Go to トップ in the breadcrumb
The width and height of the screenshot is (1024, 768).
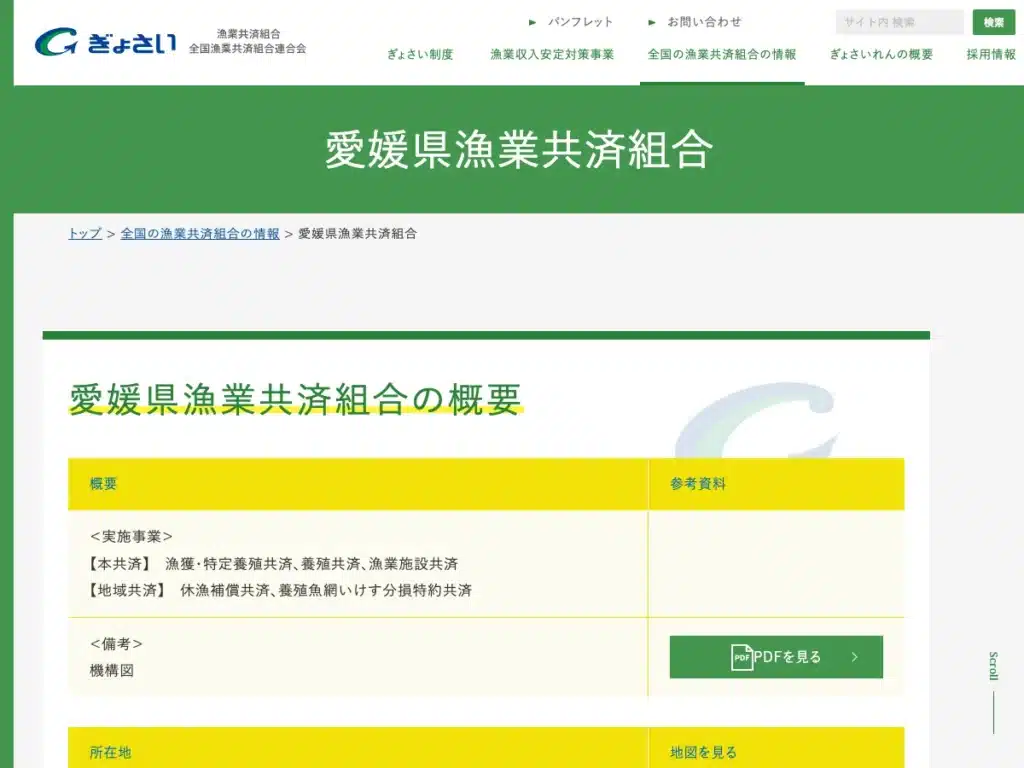pos(85,234)
